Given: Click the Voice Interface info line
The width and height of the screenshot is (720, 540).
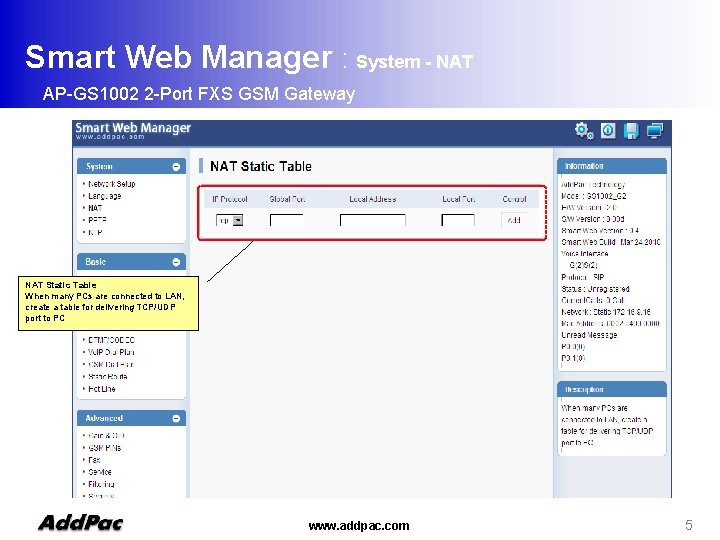Looking at the screenshot, I should 585,253.
